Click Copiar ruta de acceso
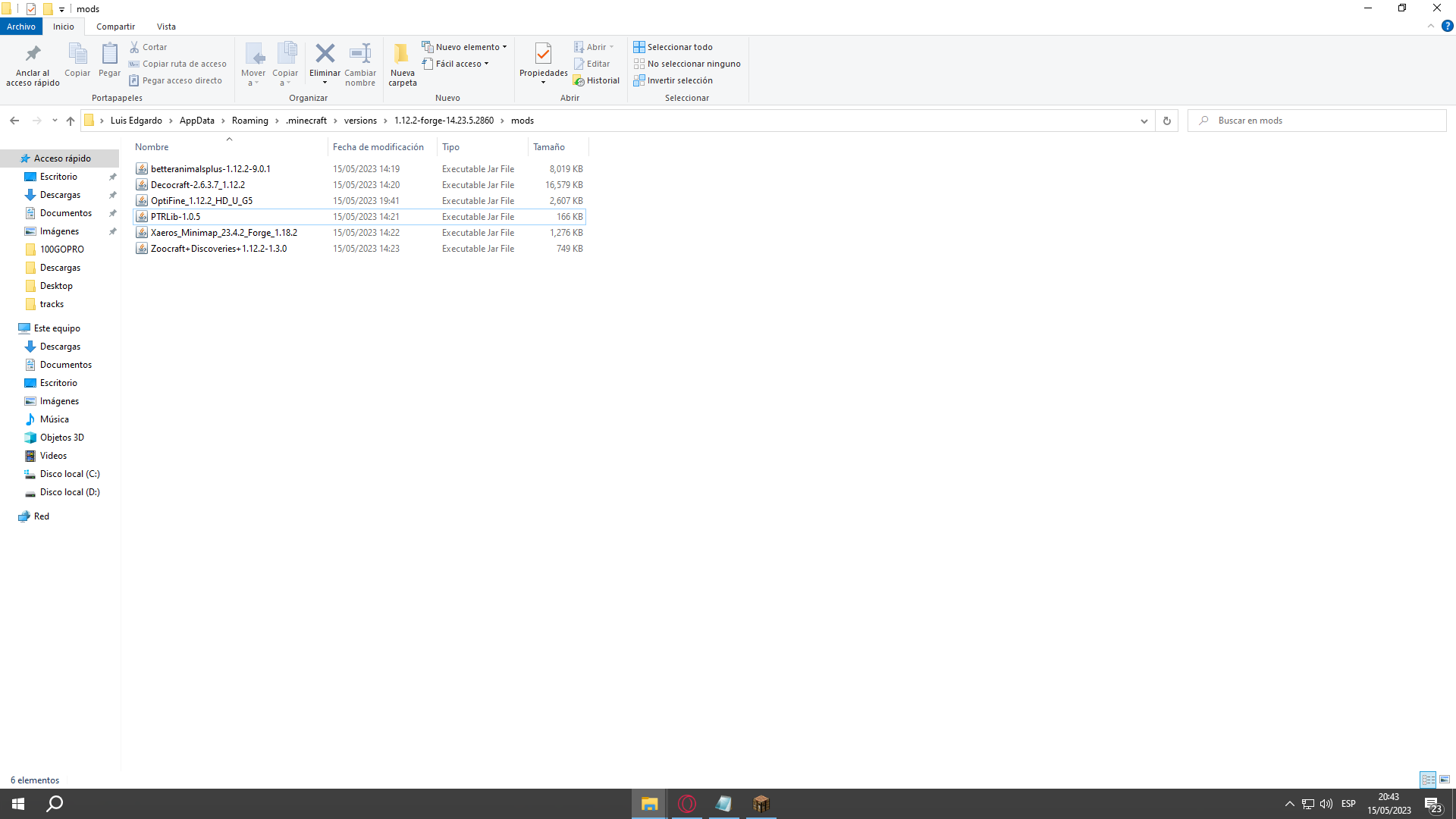Screen dimensions: 1456x819 (x=177, y=64)
